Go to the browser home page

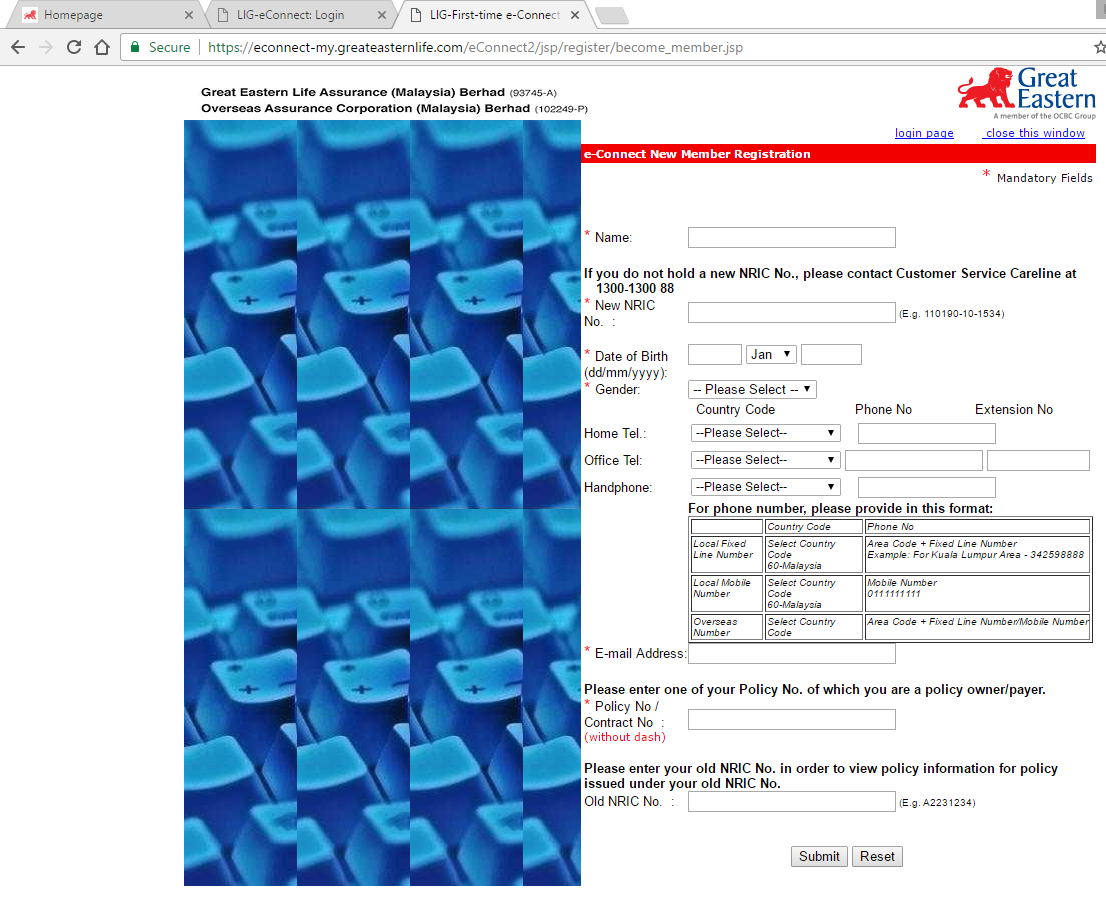tap(102, 47)
